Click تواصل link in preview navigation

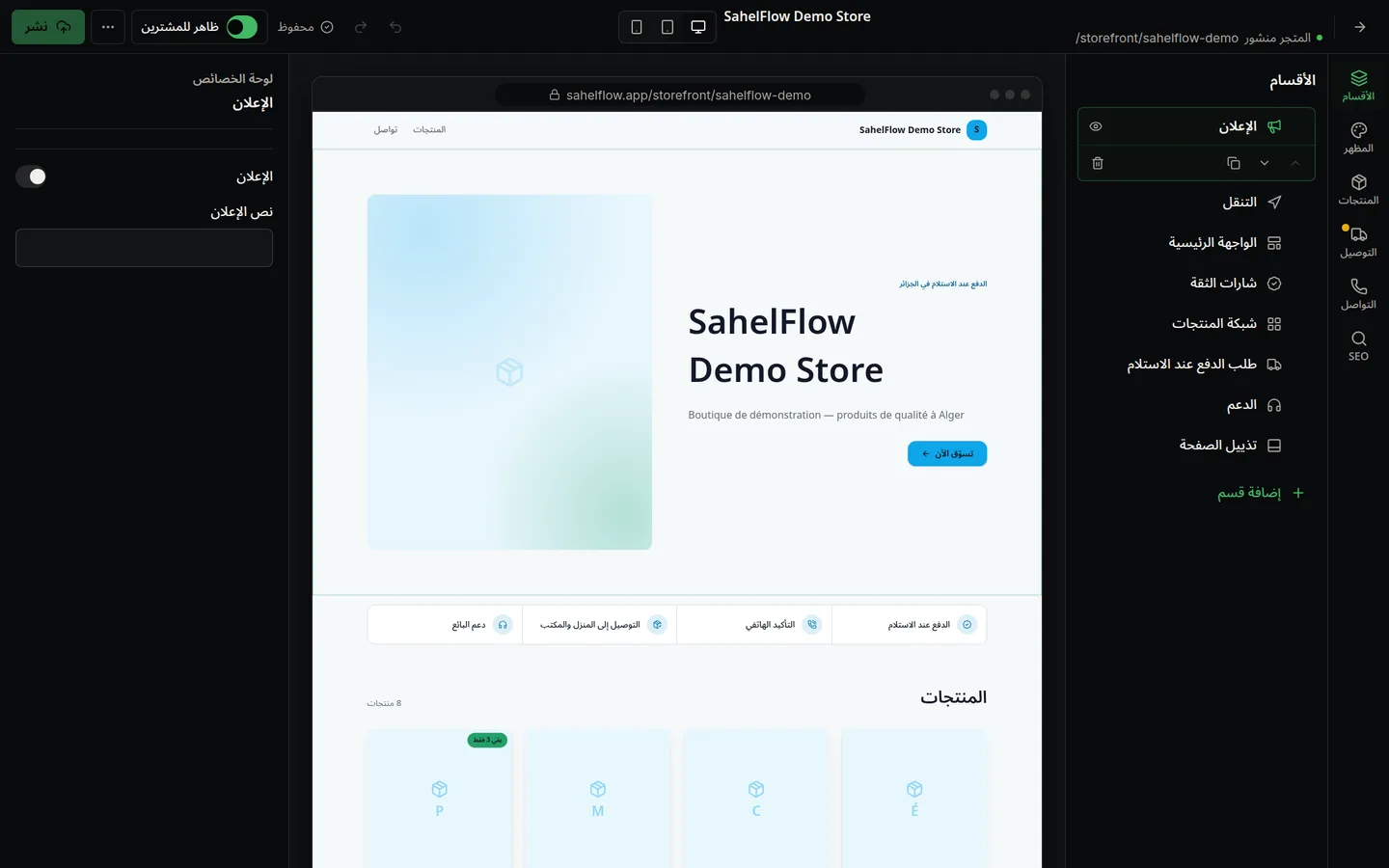[x=386, y=130]
